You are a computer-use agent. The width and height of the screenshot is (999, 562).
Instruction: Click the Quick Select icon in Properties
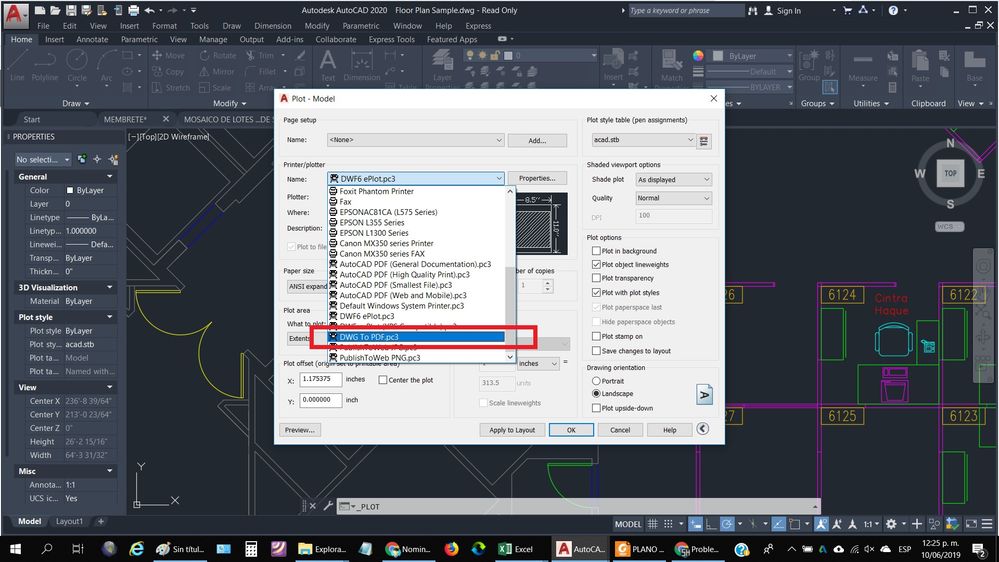point(113,159)
